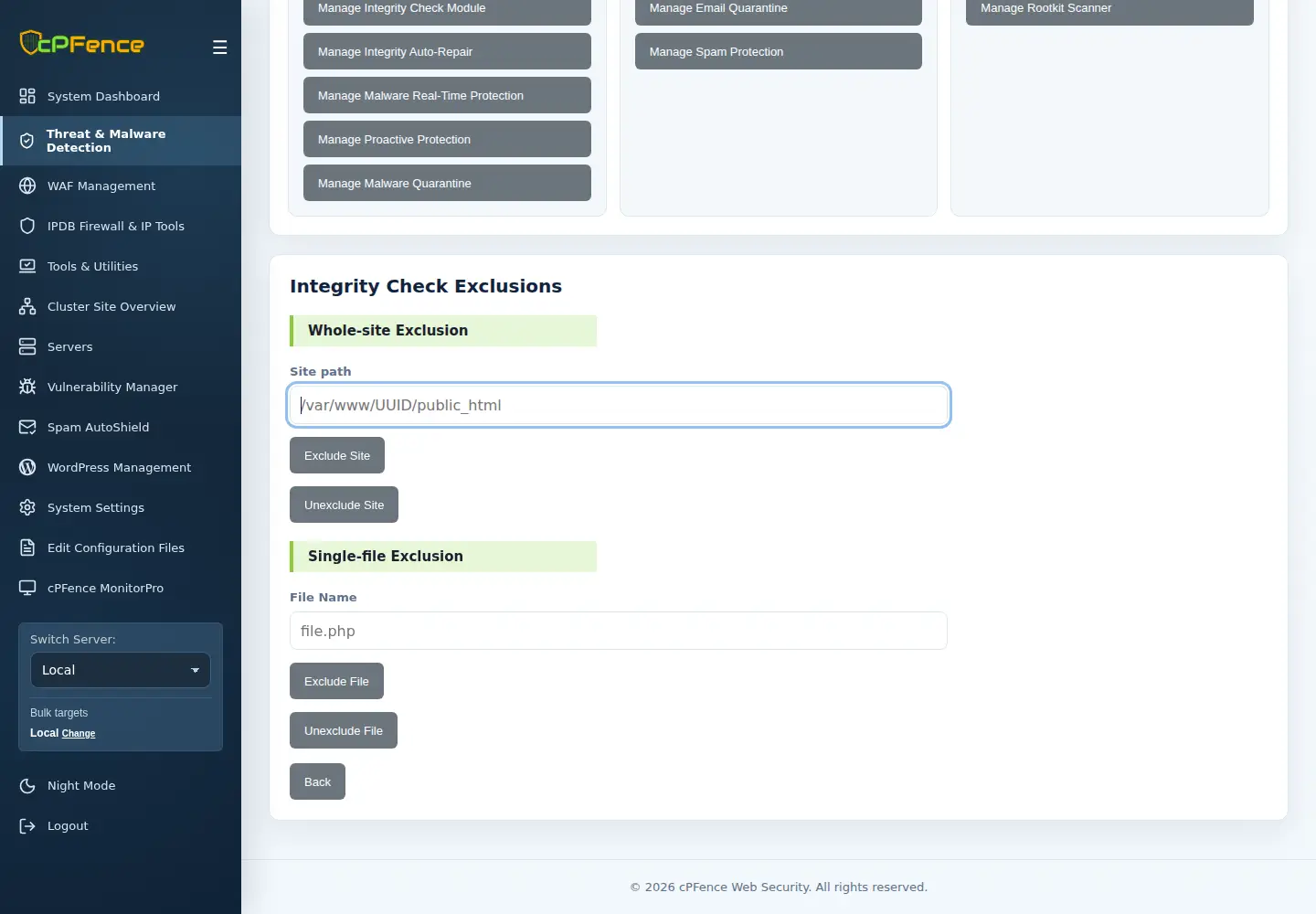Click Manage Malware Real-Time Protection
Viewport: 1316px width, 914px height.
click(x=447, y=95)
